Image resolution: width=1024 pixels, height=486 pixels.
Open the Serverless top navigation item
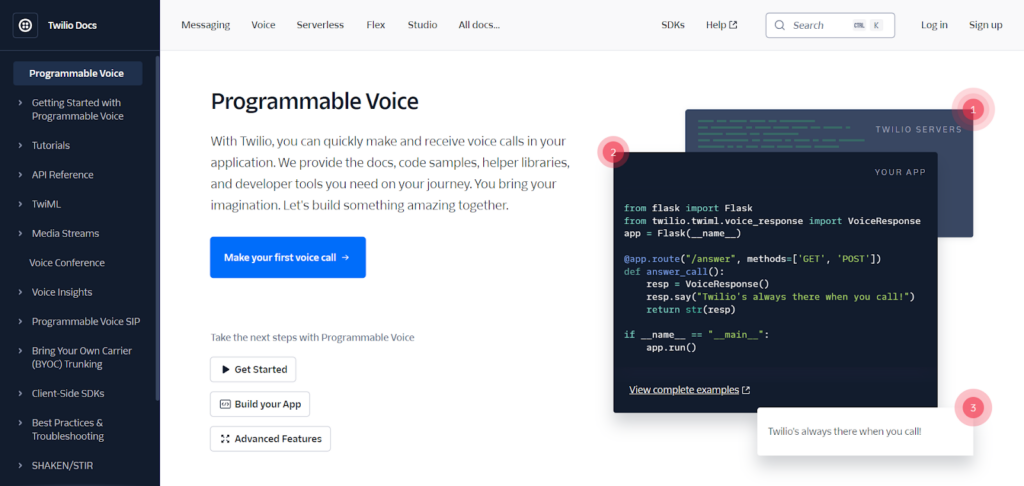(320, 25)
